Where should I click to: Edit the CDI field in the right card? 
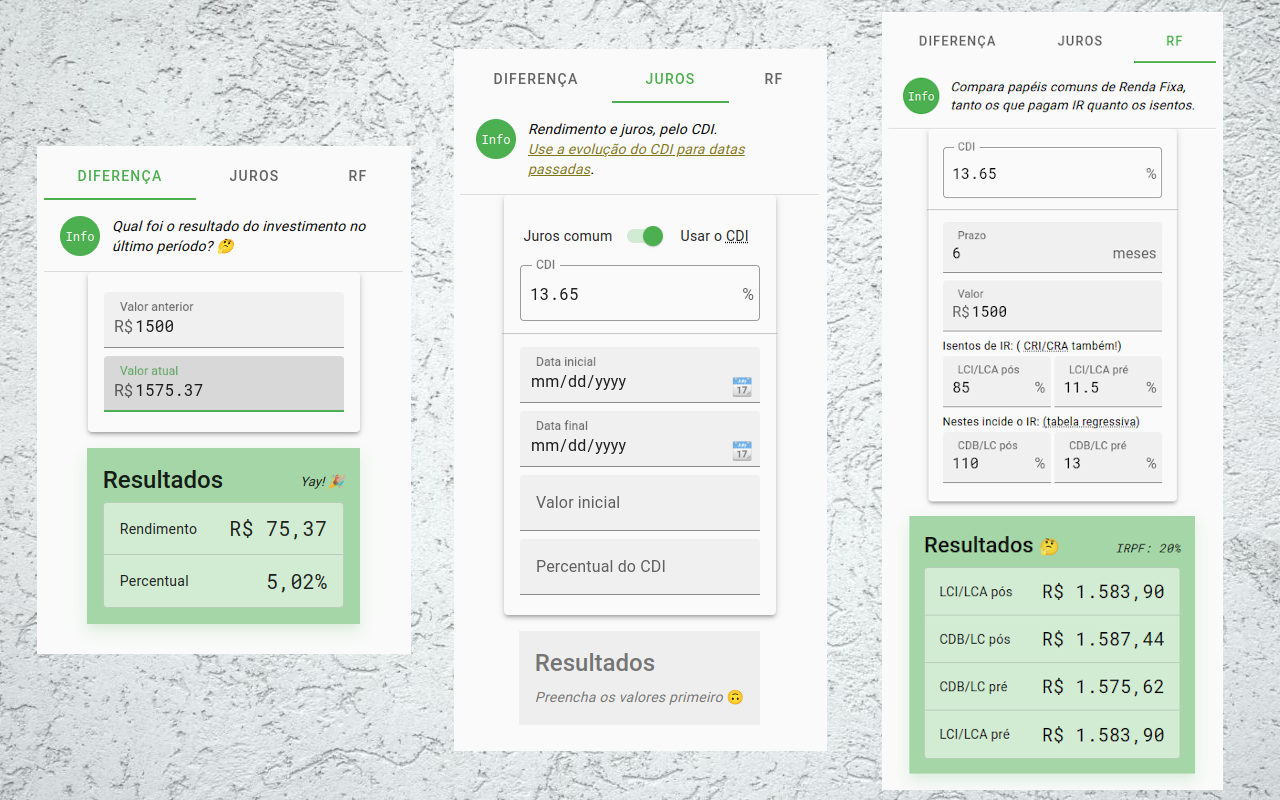click(x=1052, y=173)
